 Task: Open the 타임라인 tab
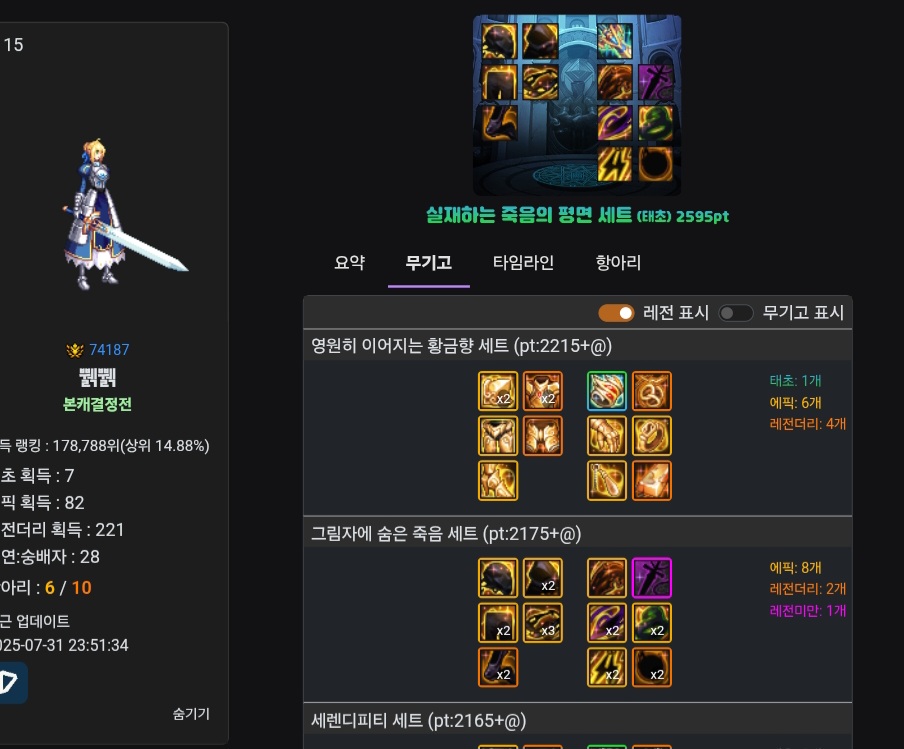click(x=523, y=263)
